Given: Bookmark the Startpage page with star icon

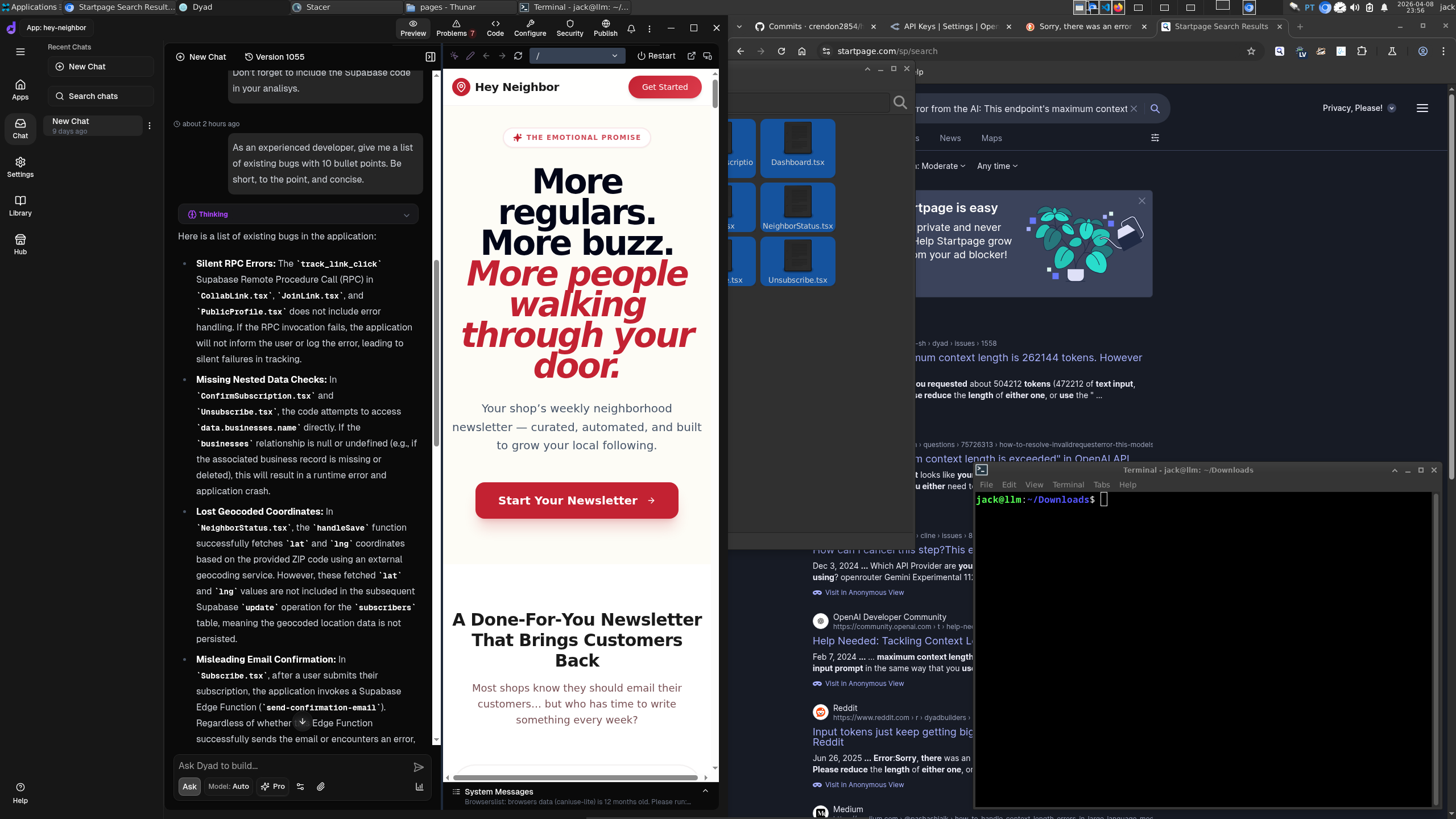Looking at the screenshot, I should coord(1251,51).
